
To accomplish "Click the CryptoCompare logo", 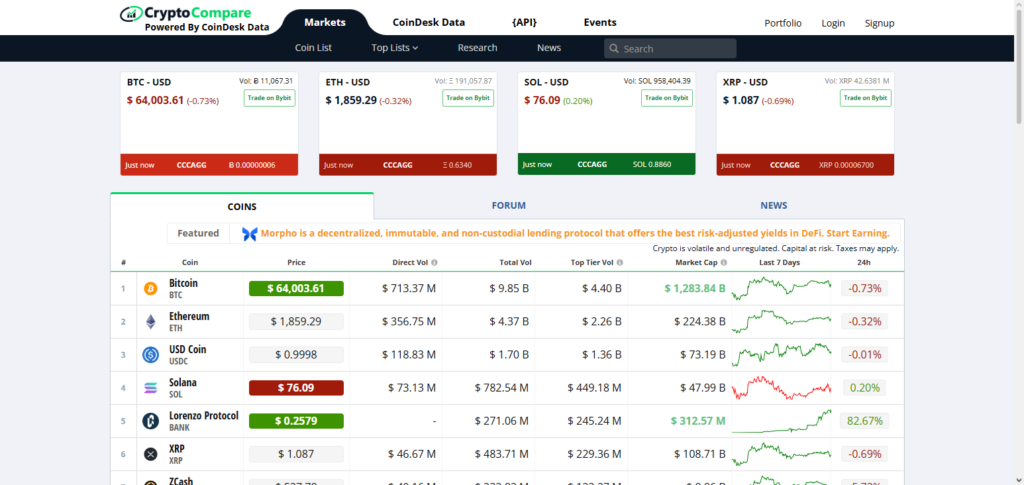I will (x=195, y=20).
